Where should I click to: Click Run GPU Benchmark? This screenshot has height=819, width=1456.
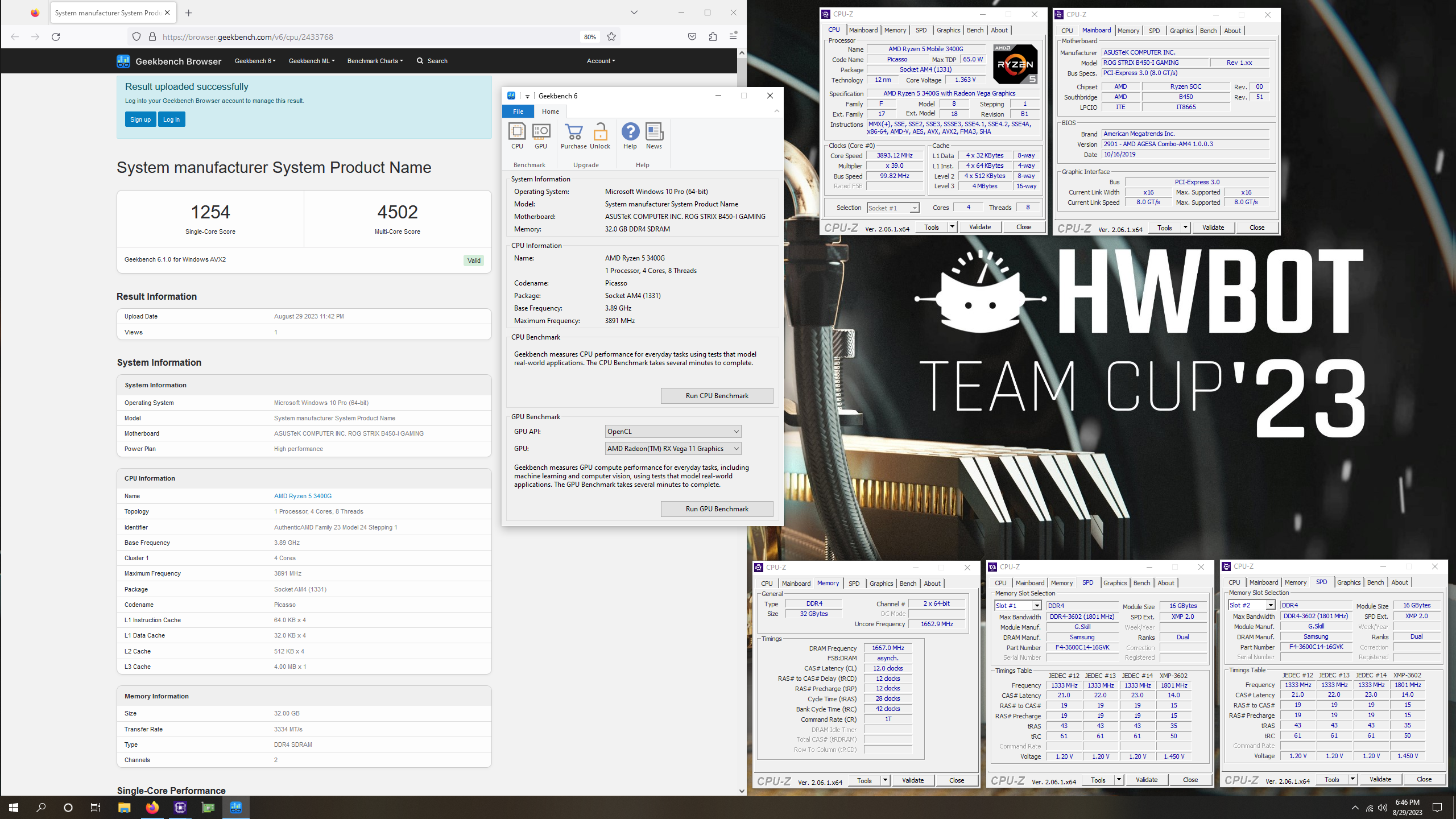coord(717,509)
